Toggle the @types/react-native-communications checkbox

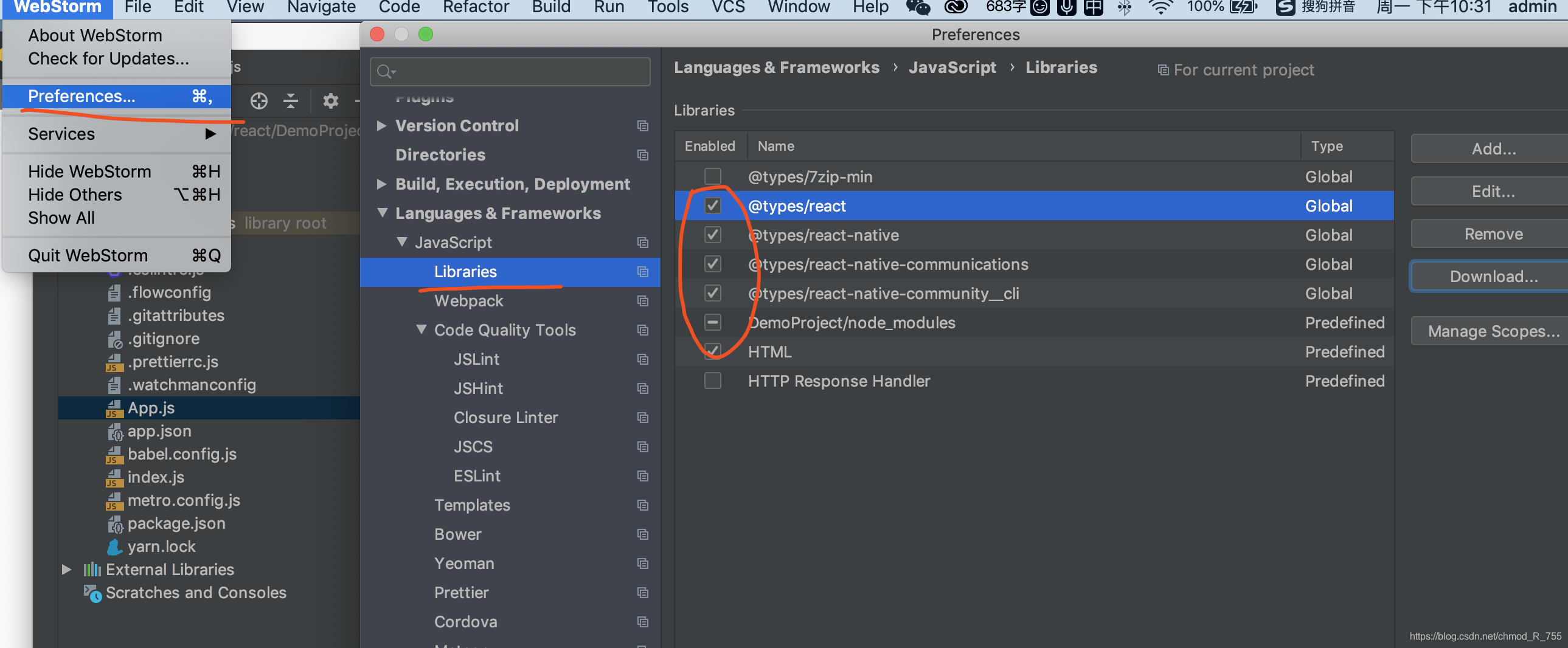tap(712, 264)
